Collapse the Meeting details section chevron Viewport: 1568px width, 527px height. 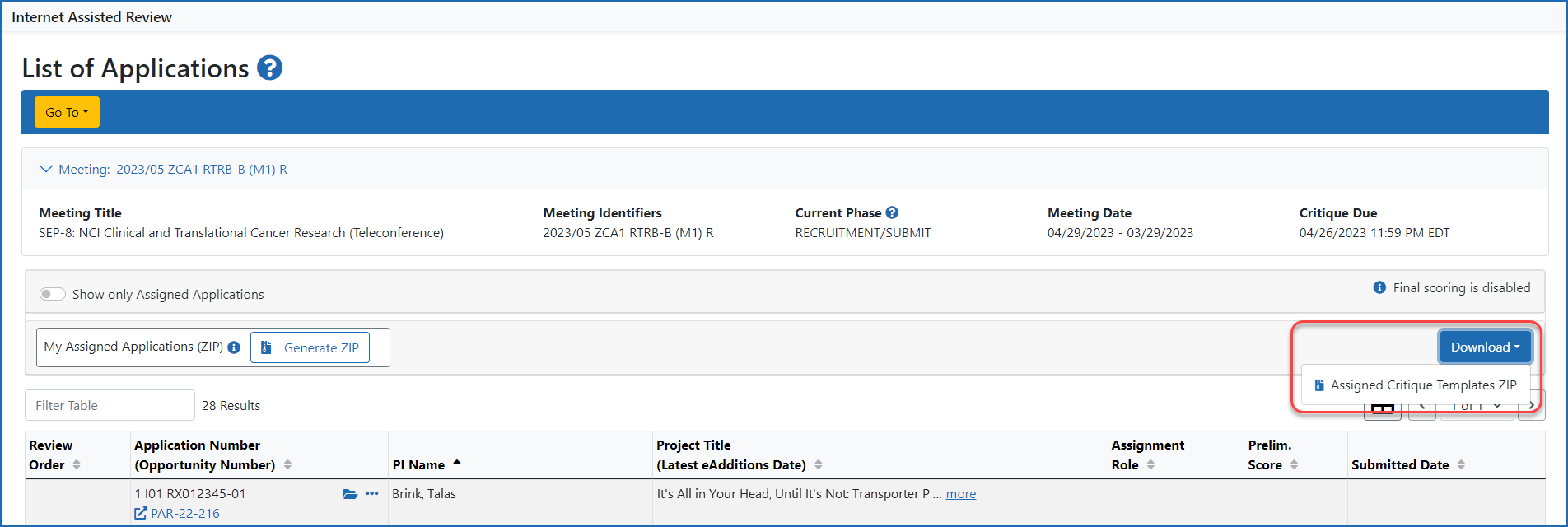[x=46, y=169]
